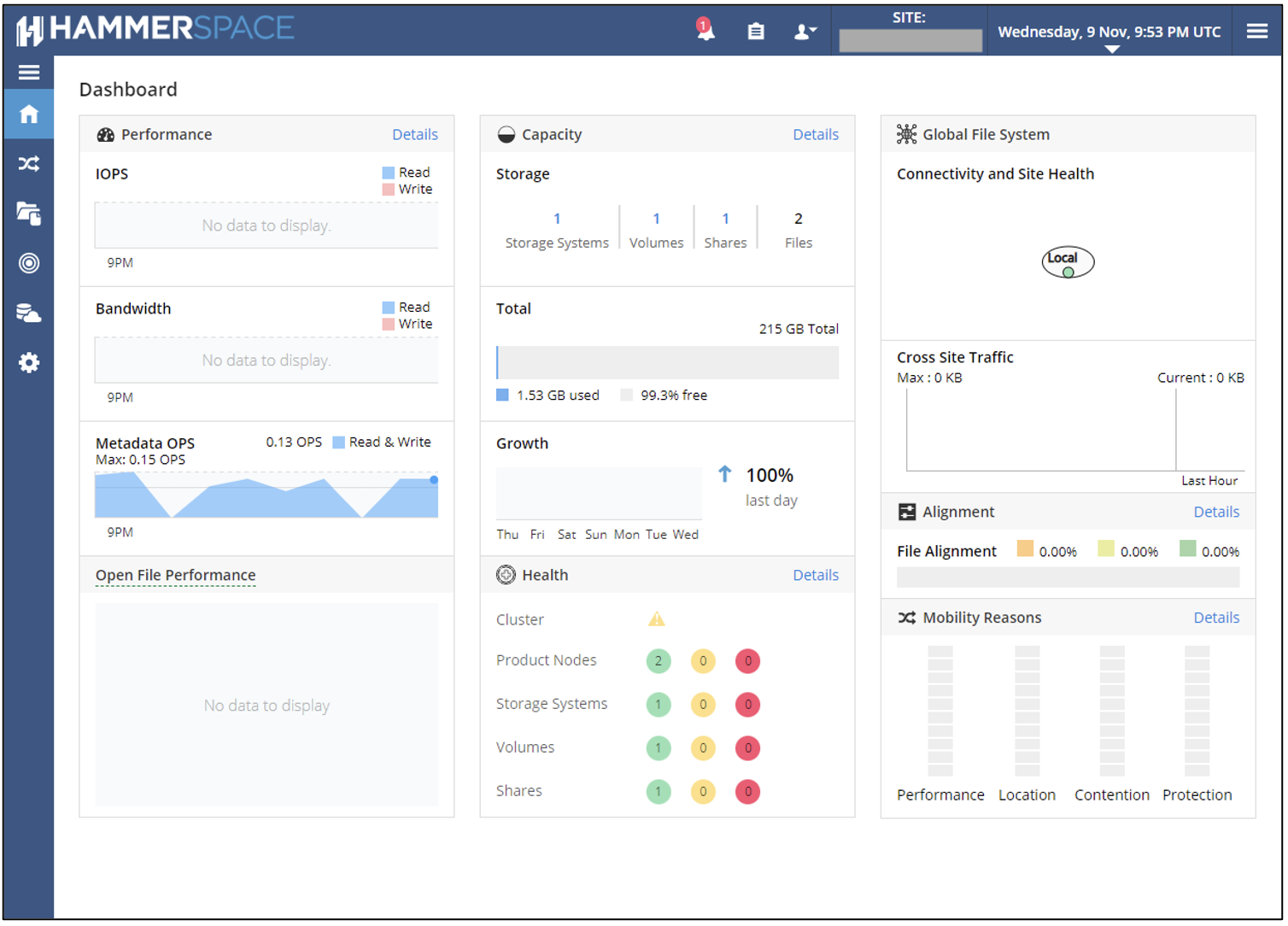Open Performance Details link
1288x926 pixels.
click(415, 134)
